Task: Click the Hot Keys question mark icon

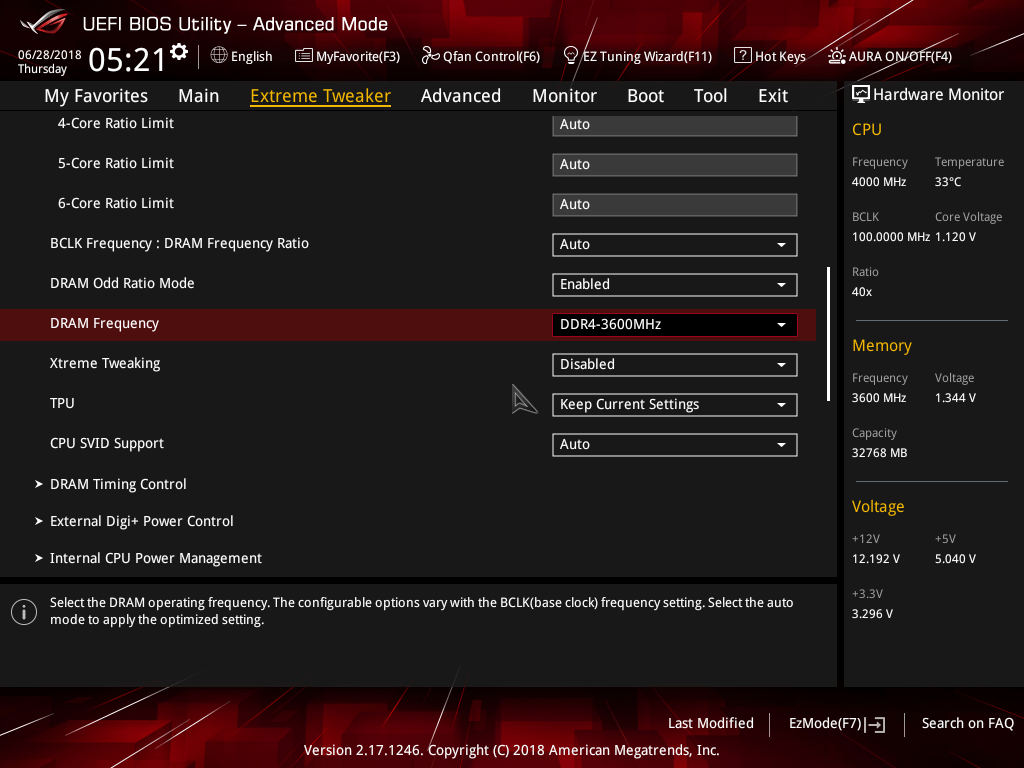Action: coord(743,56)
